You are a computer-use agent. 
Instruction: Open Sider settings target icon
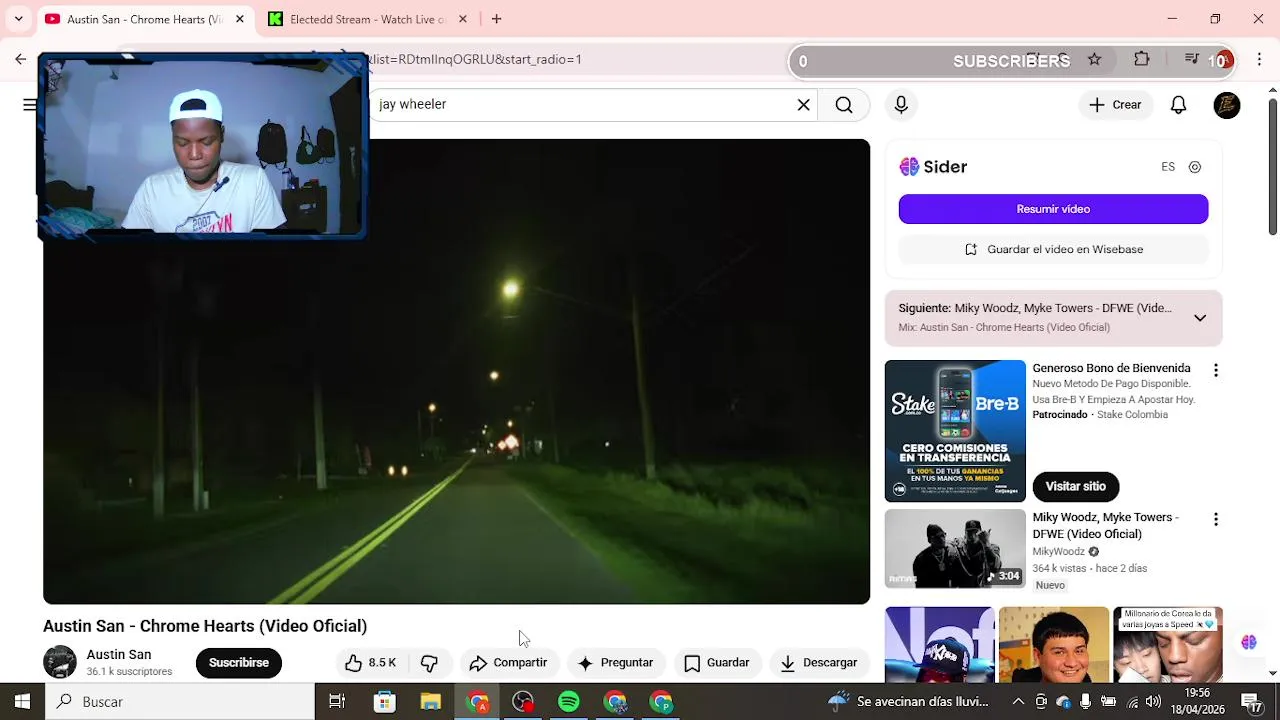click(1195, 167)
